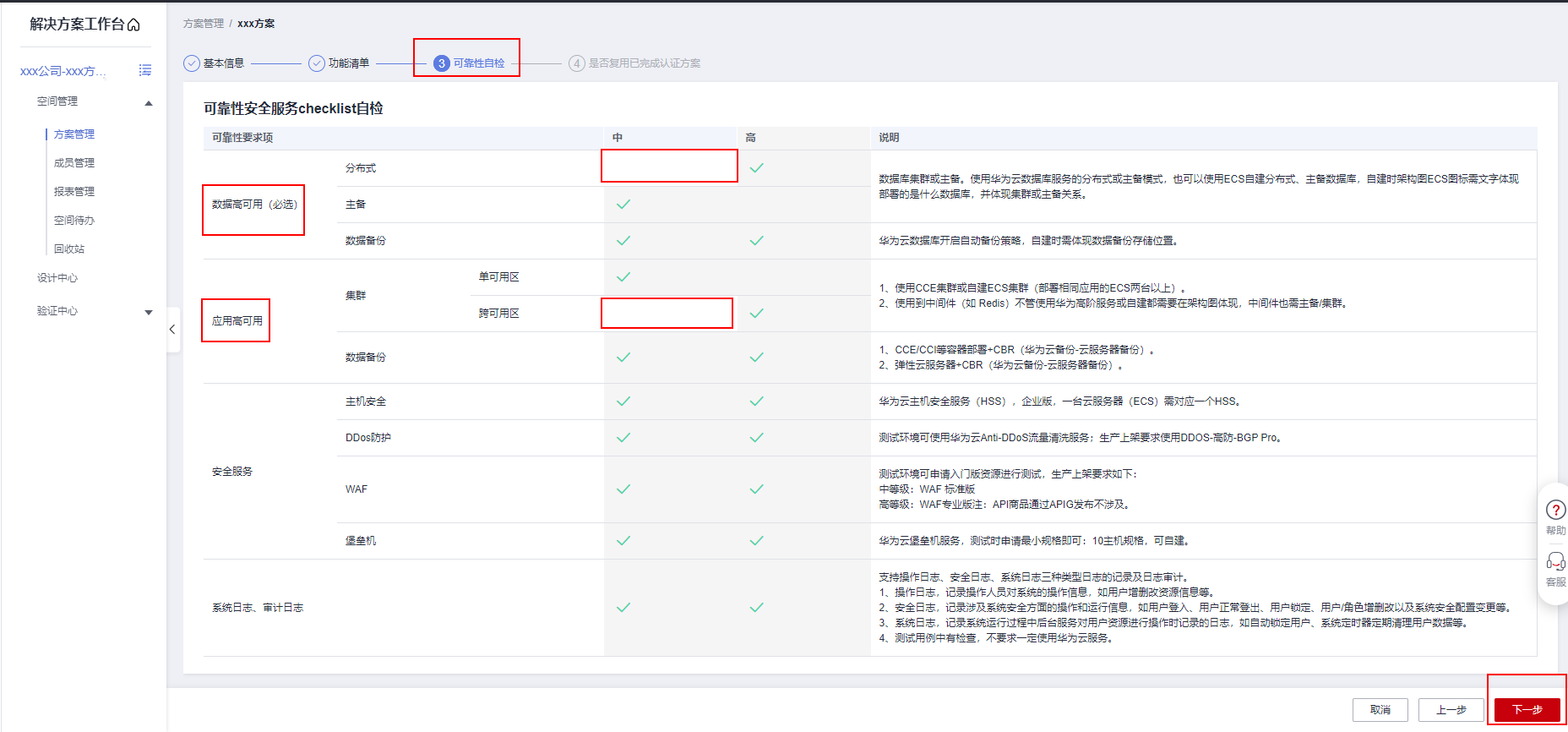Click the 取消 button

pyautogui.click(x=1380, y=710)
